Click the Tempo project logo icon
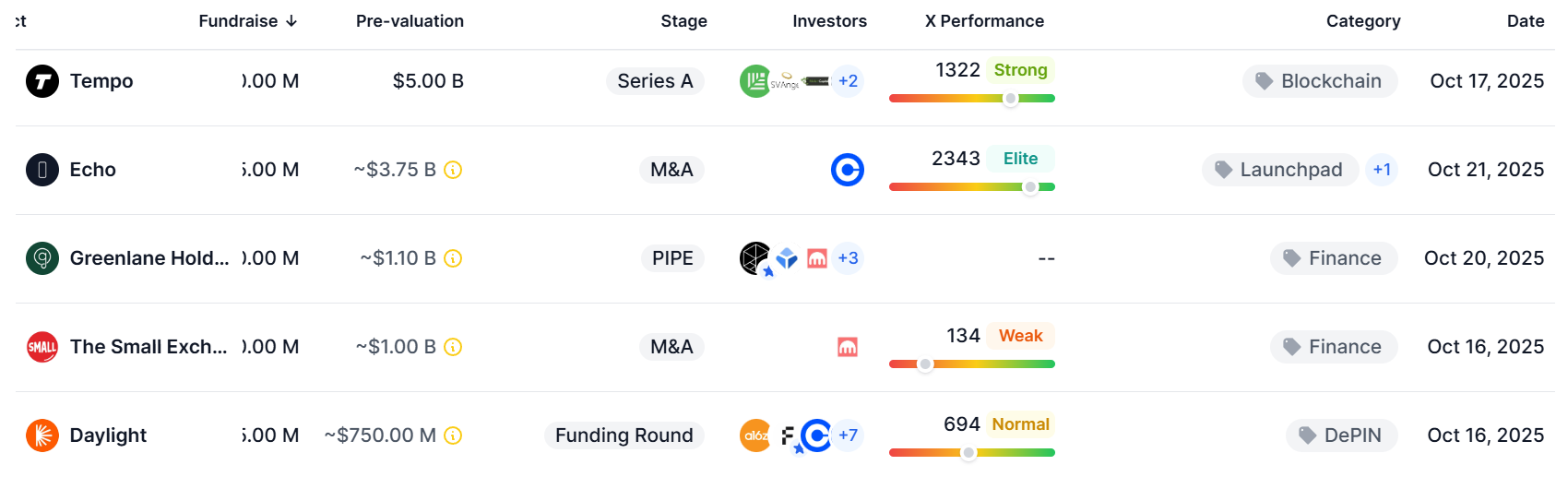 coord(42,81)
